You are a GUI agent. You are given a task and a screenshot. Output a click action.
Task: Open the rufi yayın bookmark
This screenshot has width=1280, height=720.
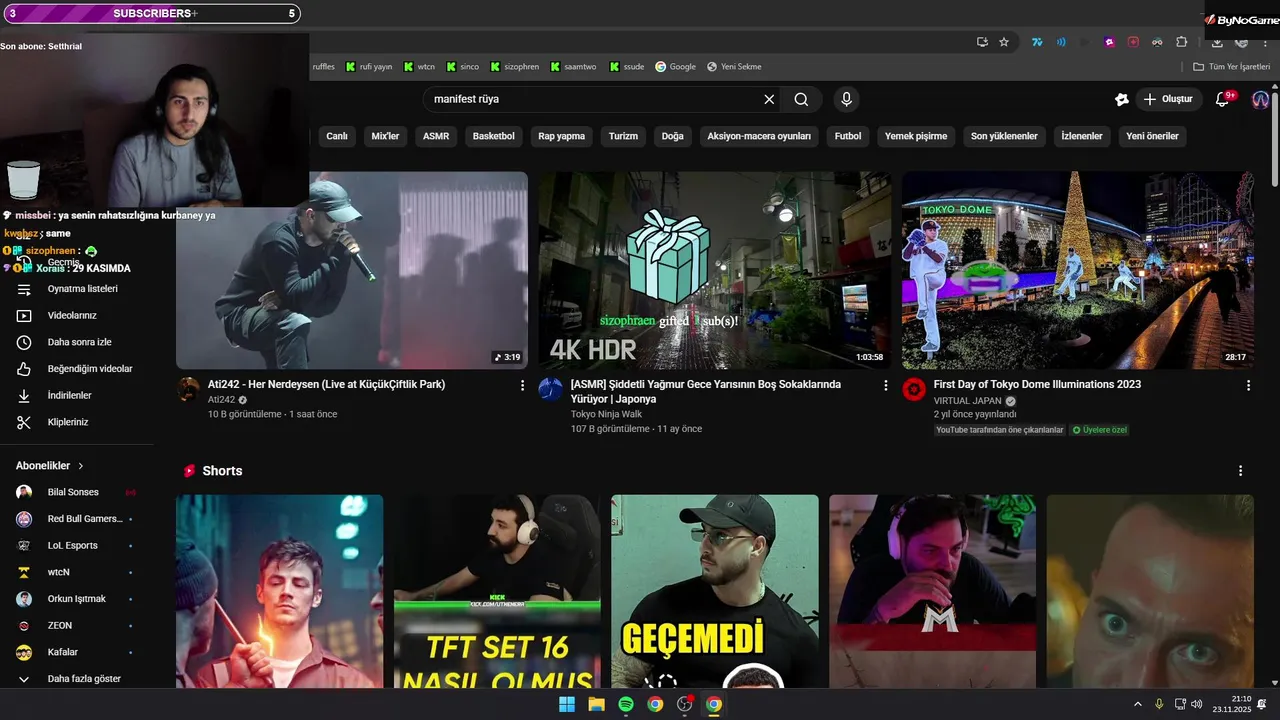[369, 67]
